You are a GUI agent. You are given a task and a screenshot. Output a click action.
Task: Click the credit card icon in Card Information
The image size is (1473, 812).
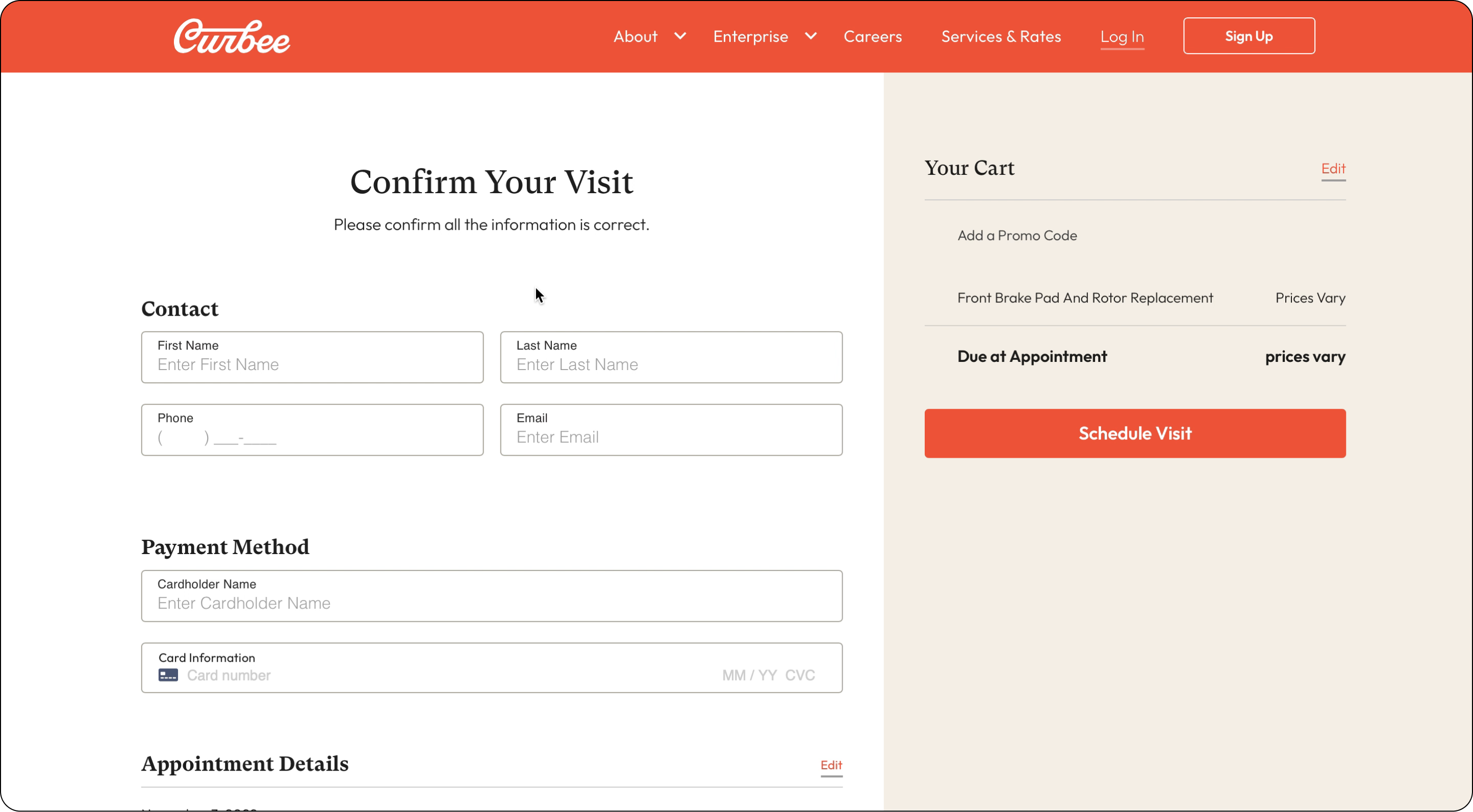(168, 675)
